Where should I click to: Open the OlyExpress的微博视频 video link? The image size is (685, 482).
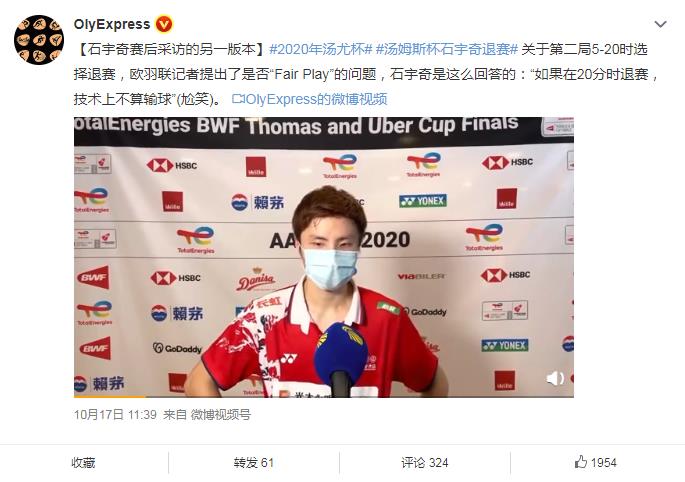316,99
